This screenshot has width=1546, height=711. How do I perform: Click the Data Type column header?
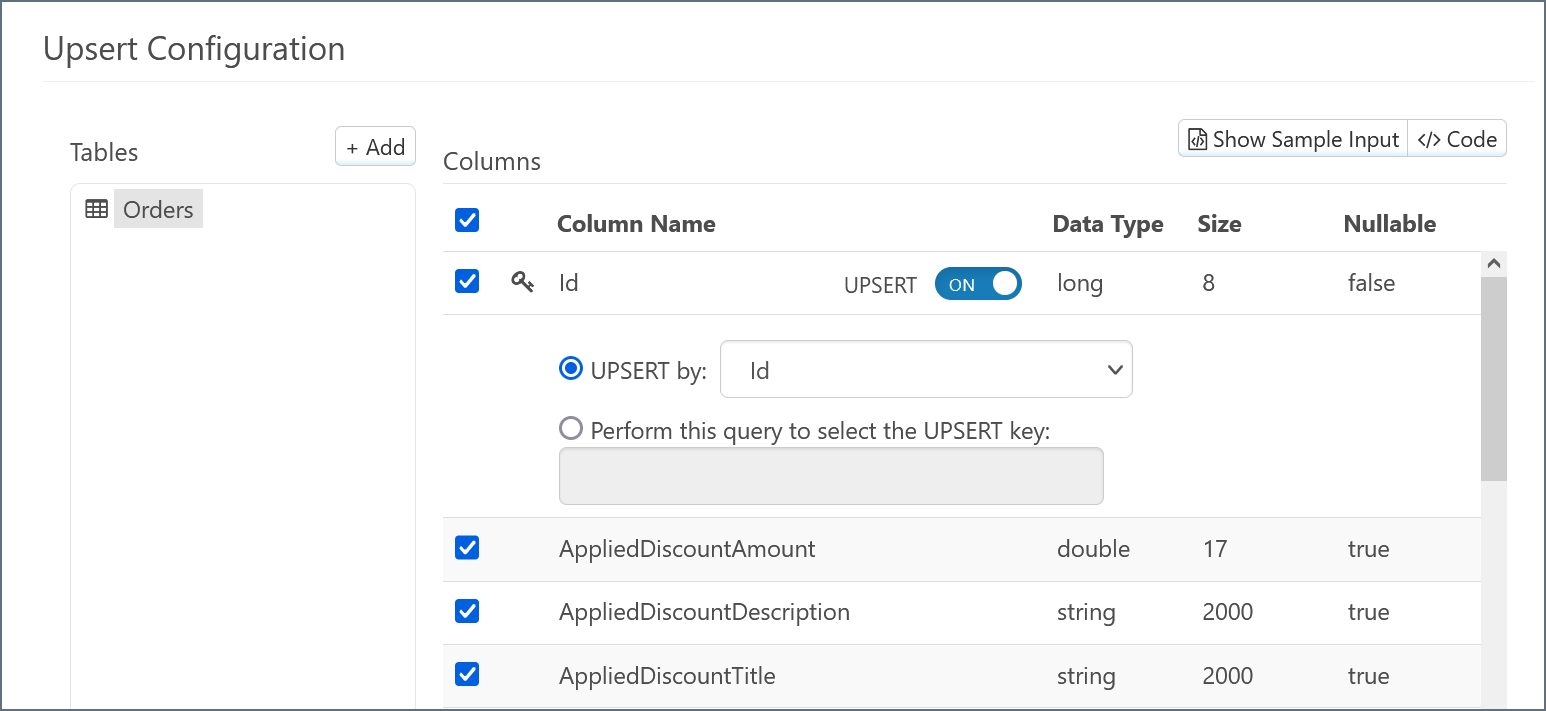pos(1107,224)
